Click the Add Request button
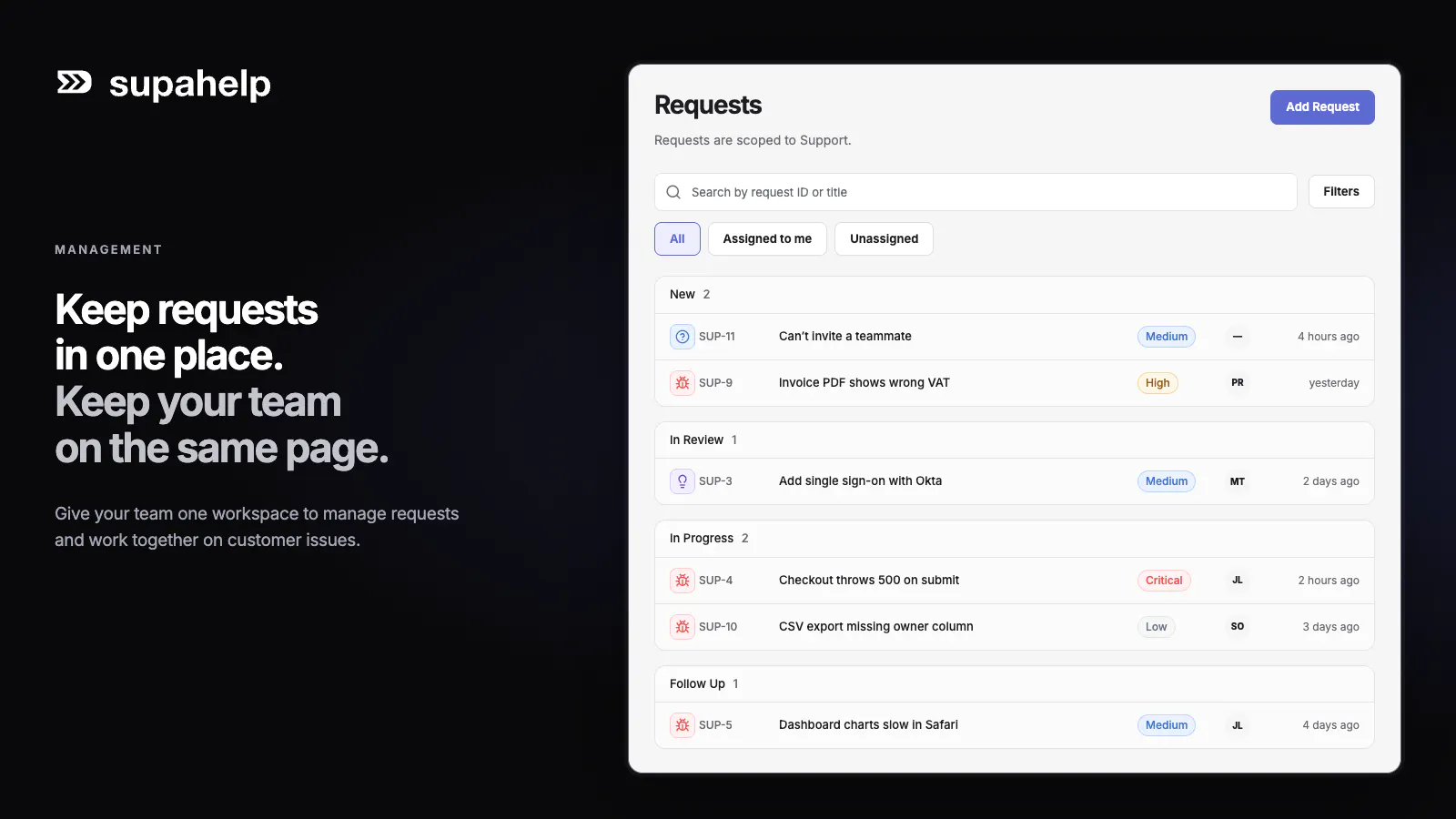 click(x=1322, y=107)
